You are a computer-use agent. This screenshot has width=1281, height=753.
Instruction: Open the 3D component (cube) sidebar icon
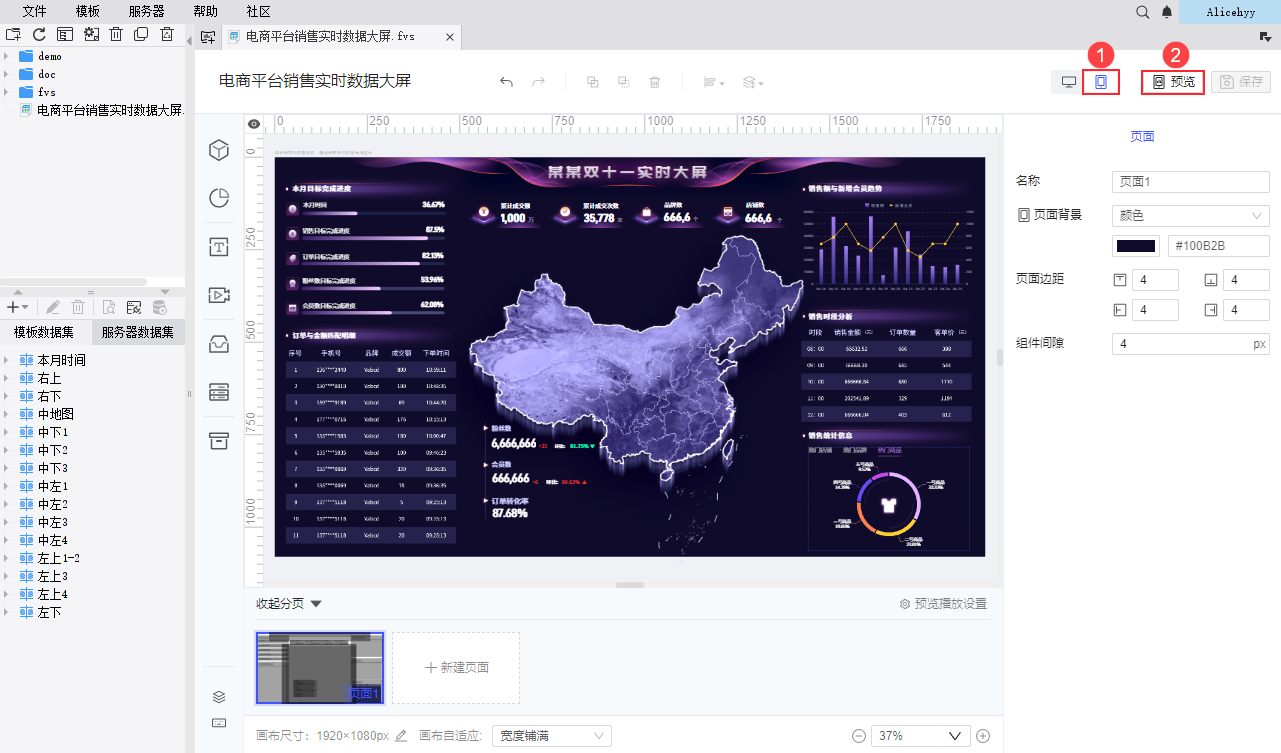click(219, 150)
